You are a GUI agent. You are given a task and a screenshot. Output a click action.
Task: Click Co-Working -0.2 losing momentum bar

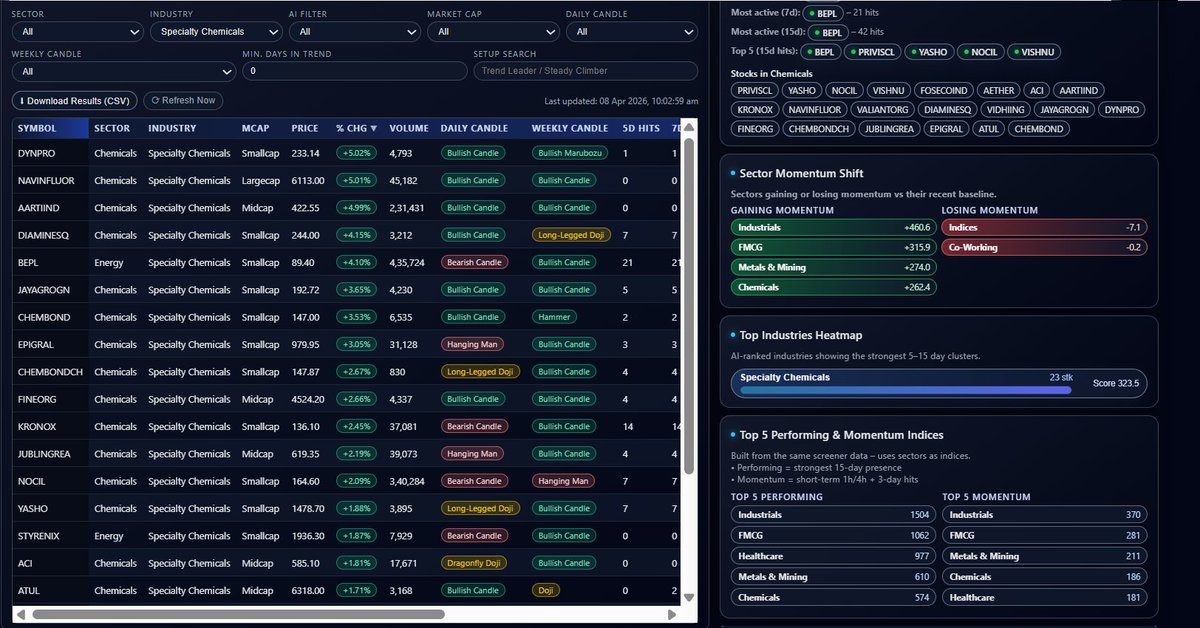(x=1044, y=247)
